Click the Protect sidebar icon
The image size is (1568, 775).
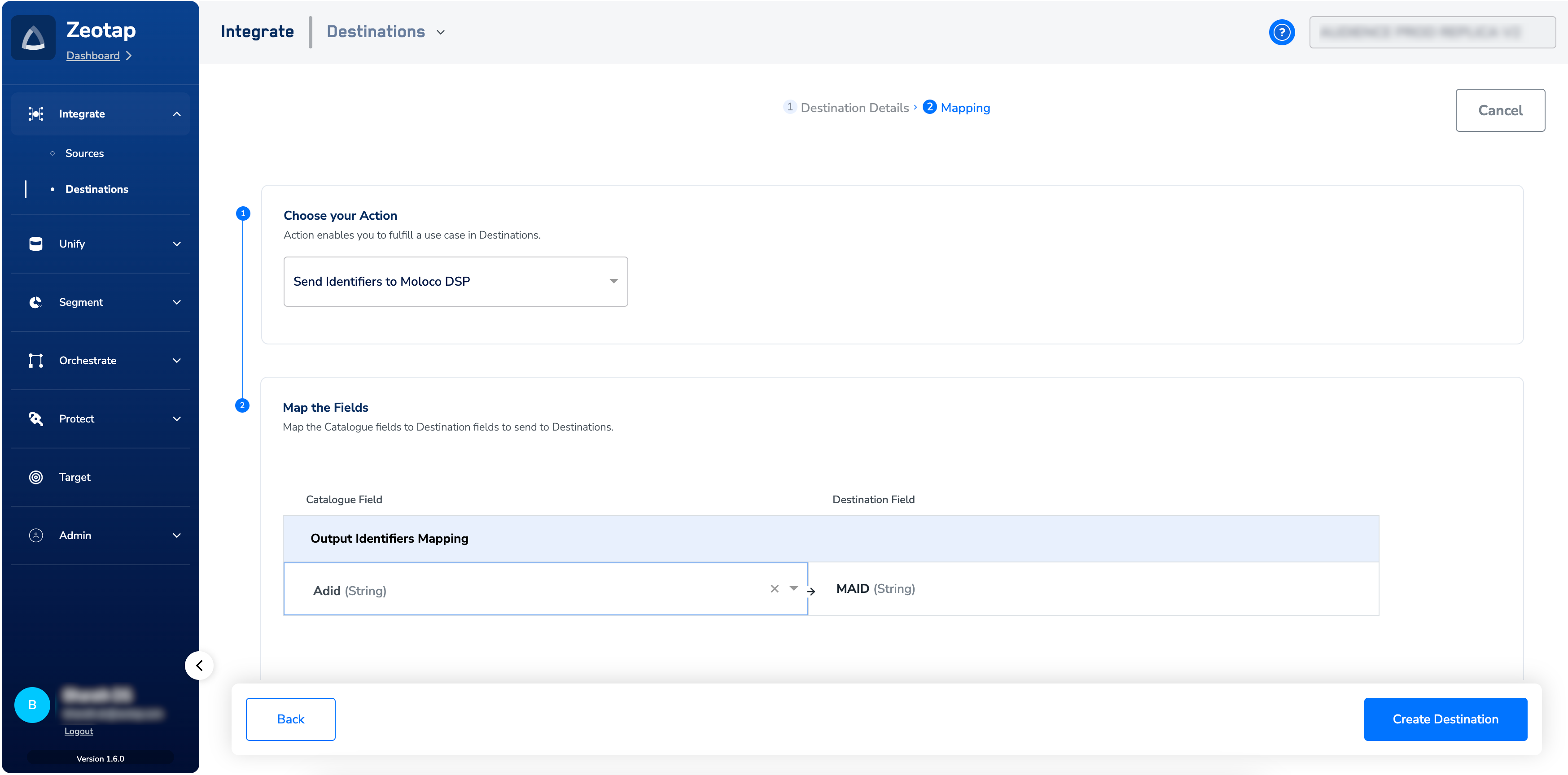coord(36,418)
